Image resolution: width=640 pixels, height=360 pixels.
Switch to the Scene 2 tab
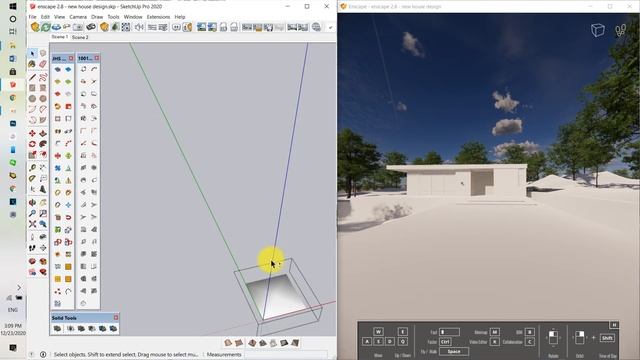80,37
